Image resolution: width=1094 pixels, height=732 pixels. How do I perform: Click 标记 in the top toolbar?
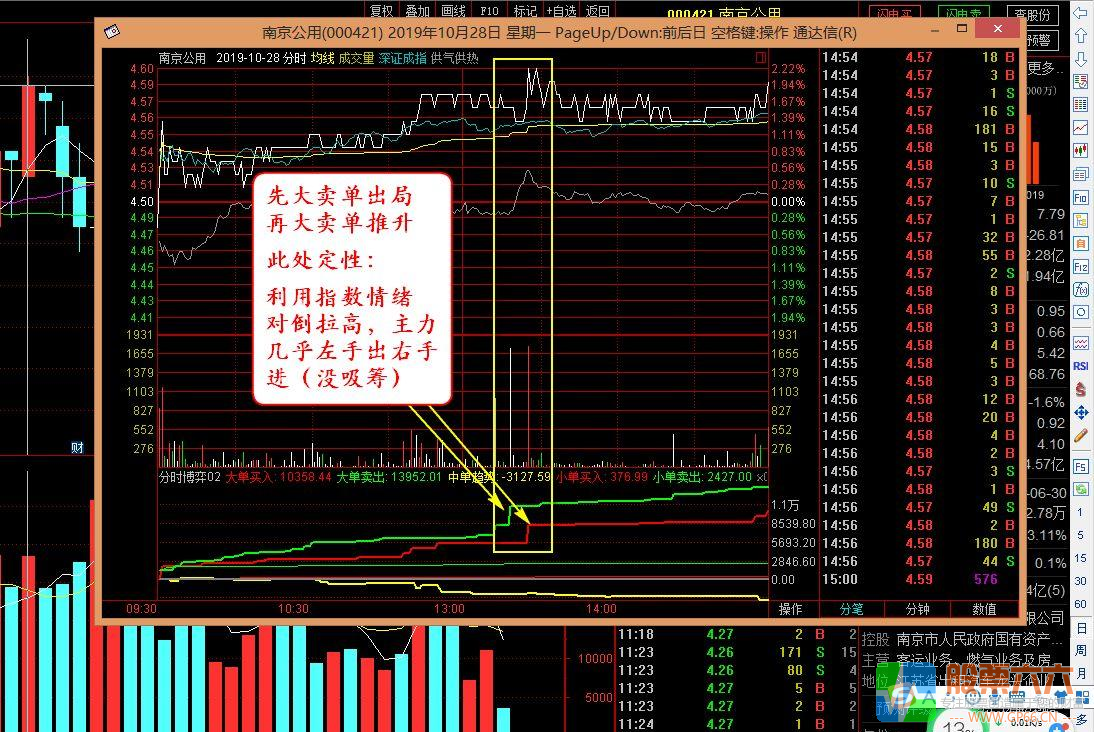point(525,10)
